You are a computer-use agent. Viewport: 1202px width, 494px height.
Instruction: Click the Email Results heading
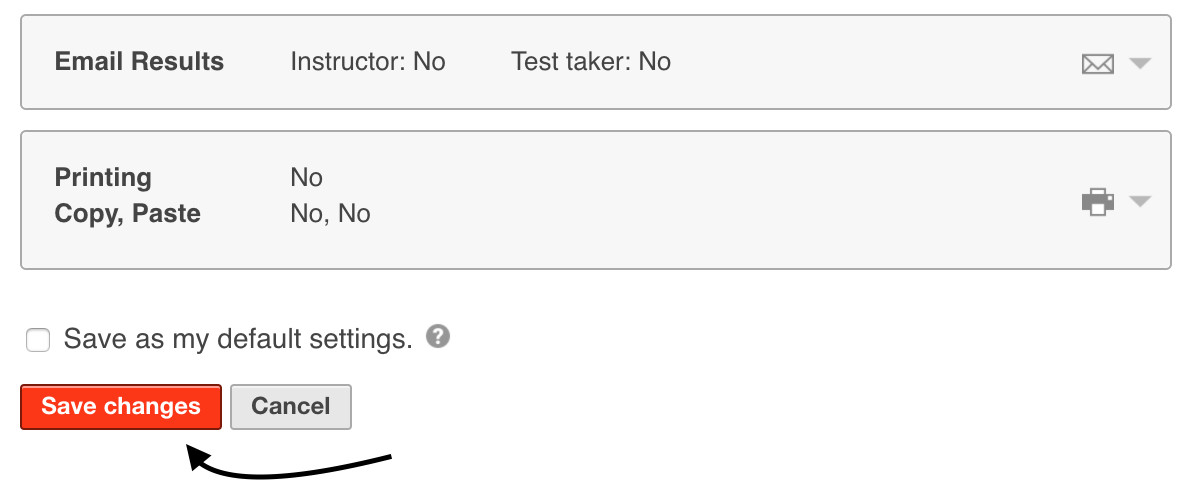(x=139, y=62)
